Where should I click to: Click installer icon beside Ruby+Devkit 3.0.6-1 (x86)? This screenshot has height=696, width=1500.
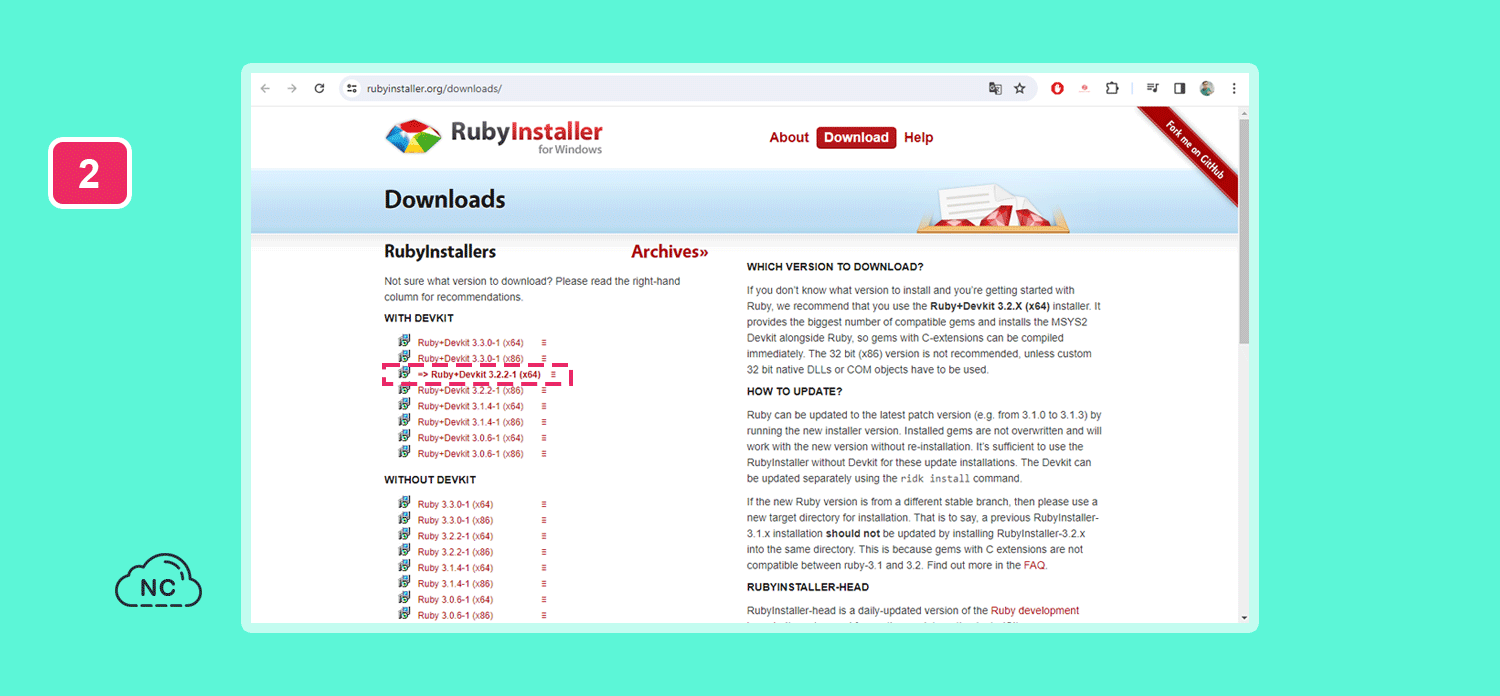[x=404, y=452]
